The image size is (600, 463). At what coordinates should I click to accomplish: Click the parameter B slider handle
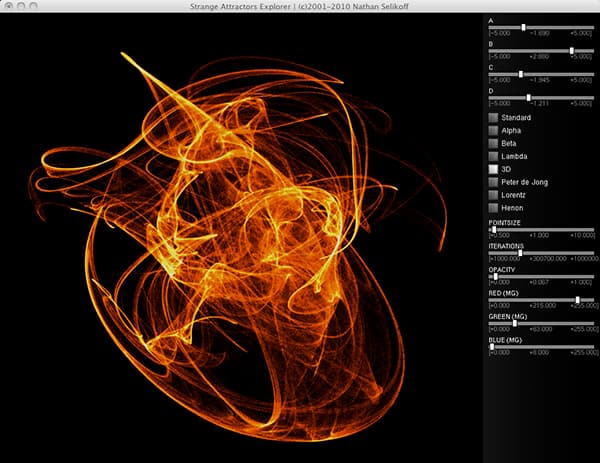(x=572, y=50)
